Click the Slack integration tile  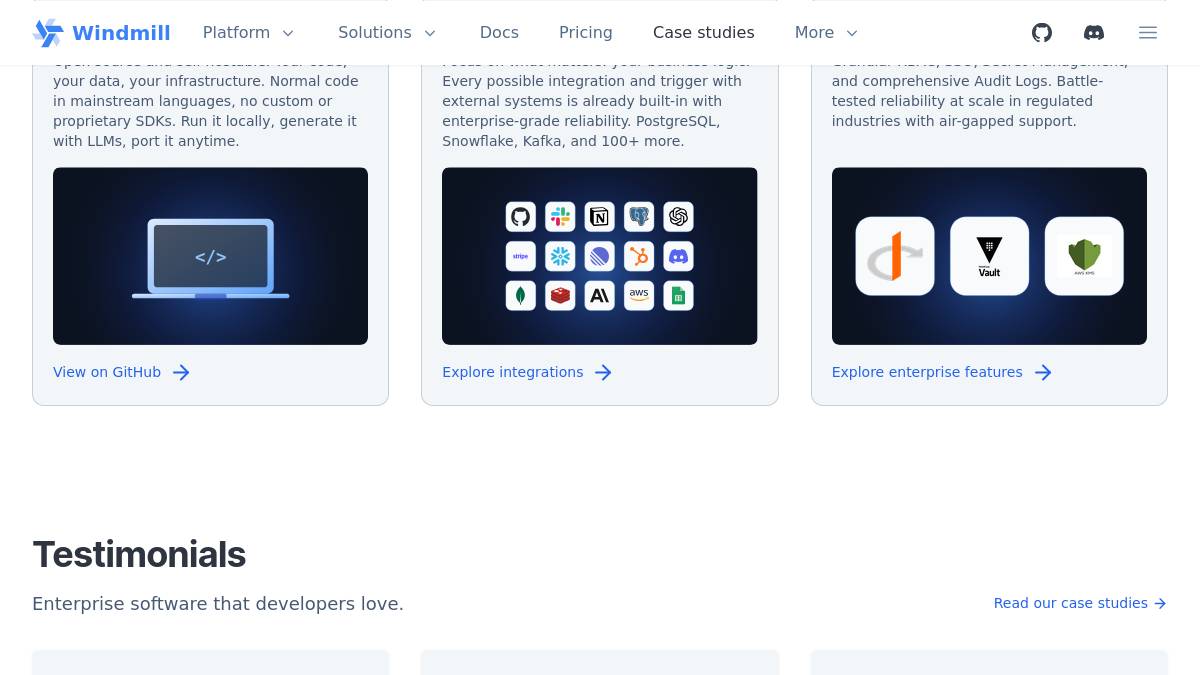(x=560, y=217)
